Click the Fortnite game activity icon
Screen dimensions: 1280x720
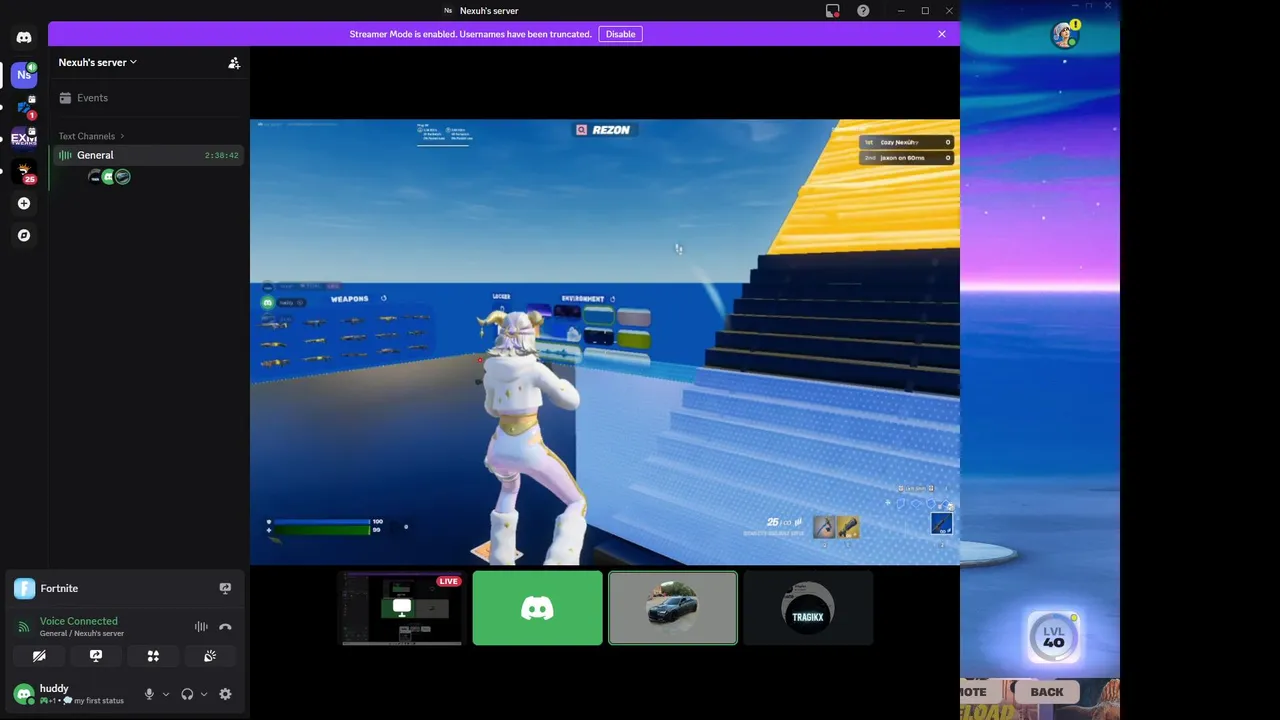(x=24, y=588)
